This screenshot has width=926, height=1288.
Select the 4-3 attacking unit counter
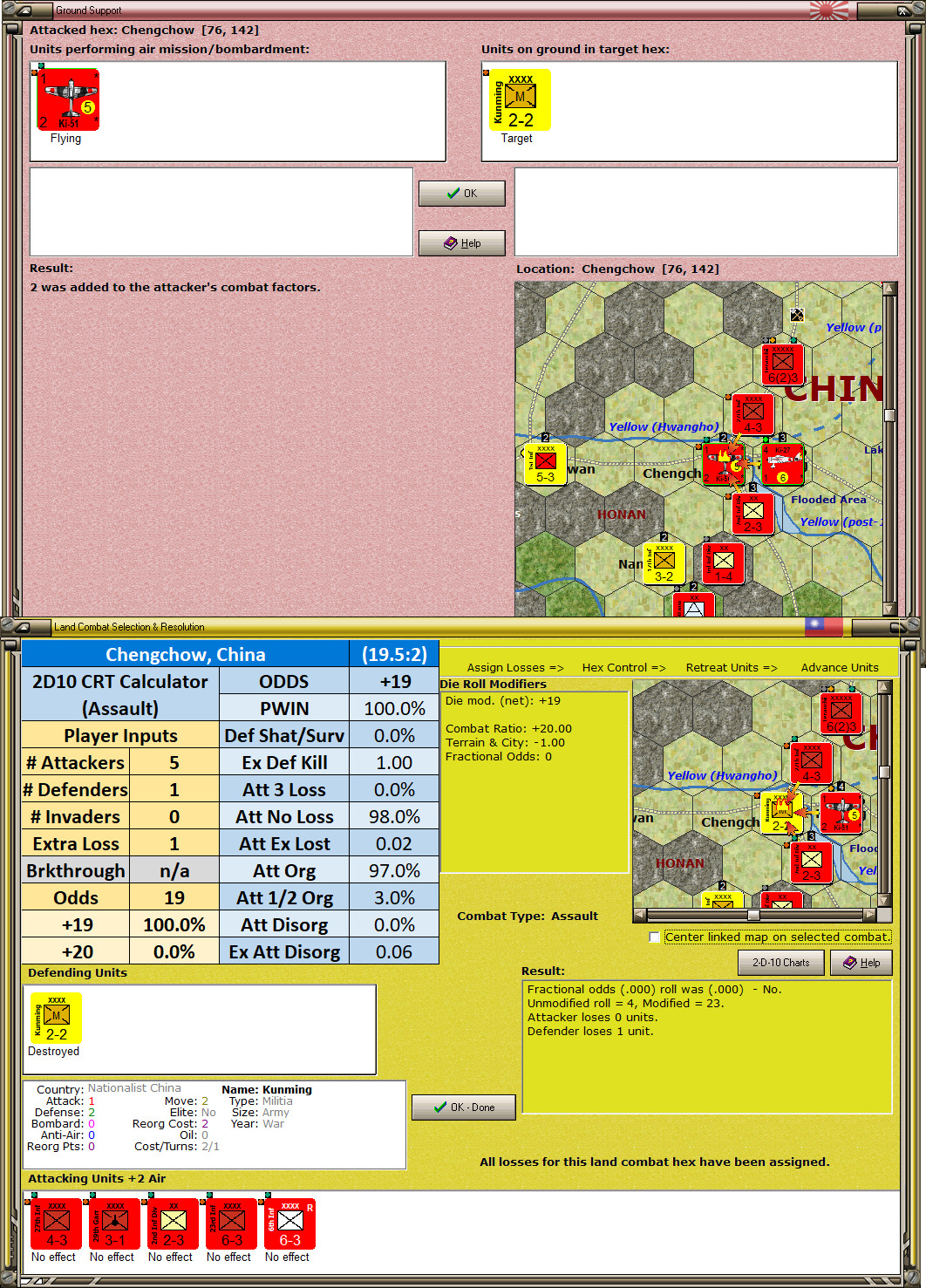[57, 1224]
